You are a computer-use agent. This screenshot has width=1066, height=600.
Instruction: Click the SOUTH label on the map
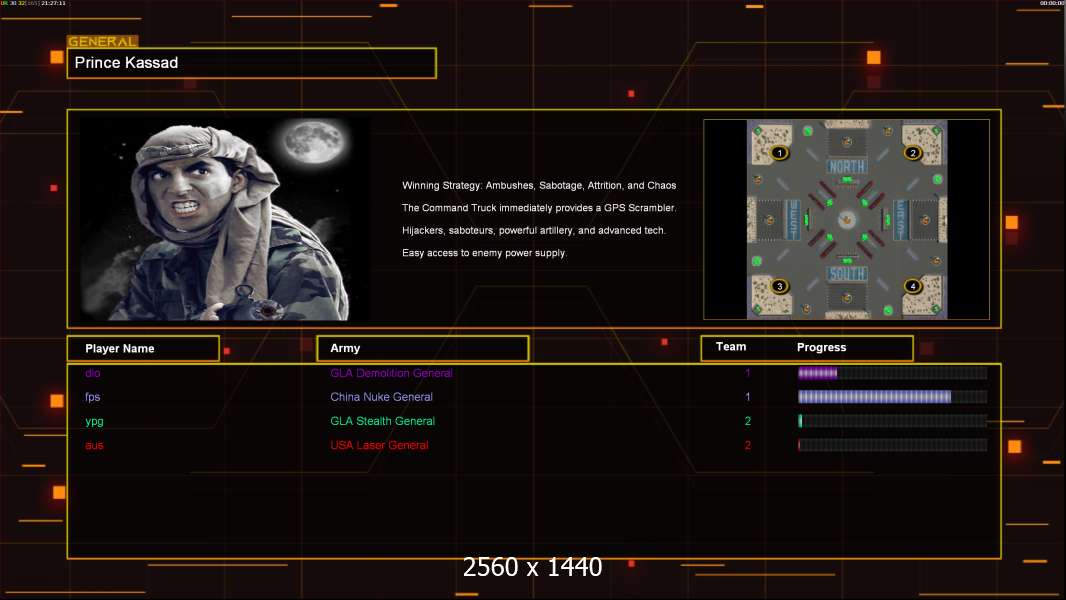[846, 274]
